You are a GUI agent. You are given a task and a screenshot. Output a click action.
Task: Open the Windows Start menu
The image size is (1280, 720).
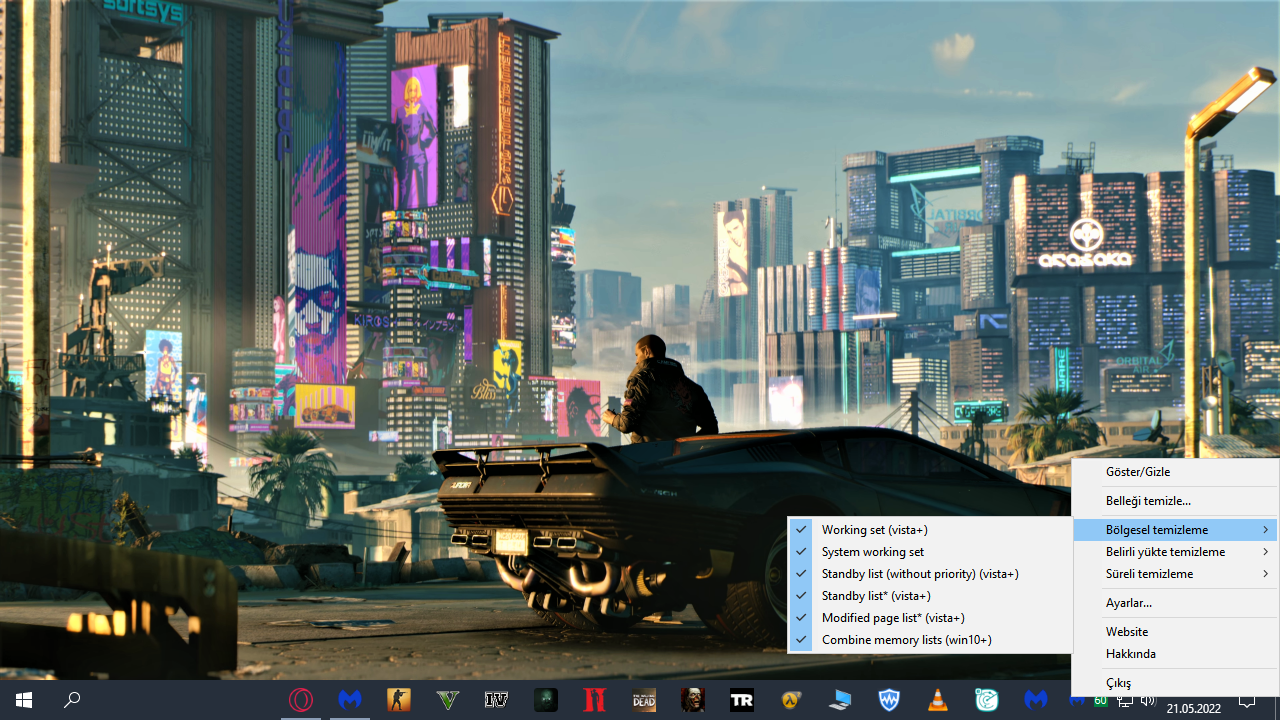click(24, 700)
